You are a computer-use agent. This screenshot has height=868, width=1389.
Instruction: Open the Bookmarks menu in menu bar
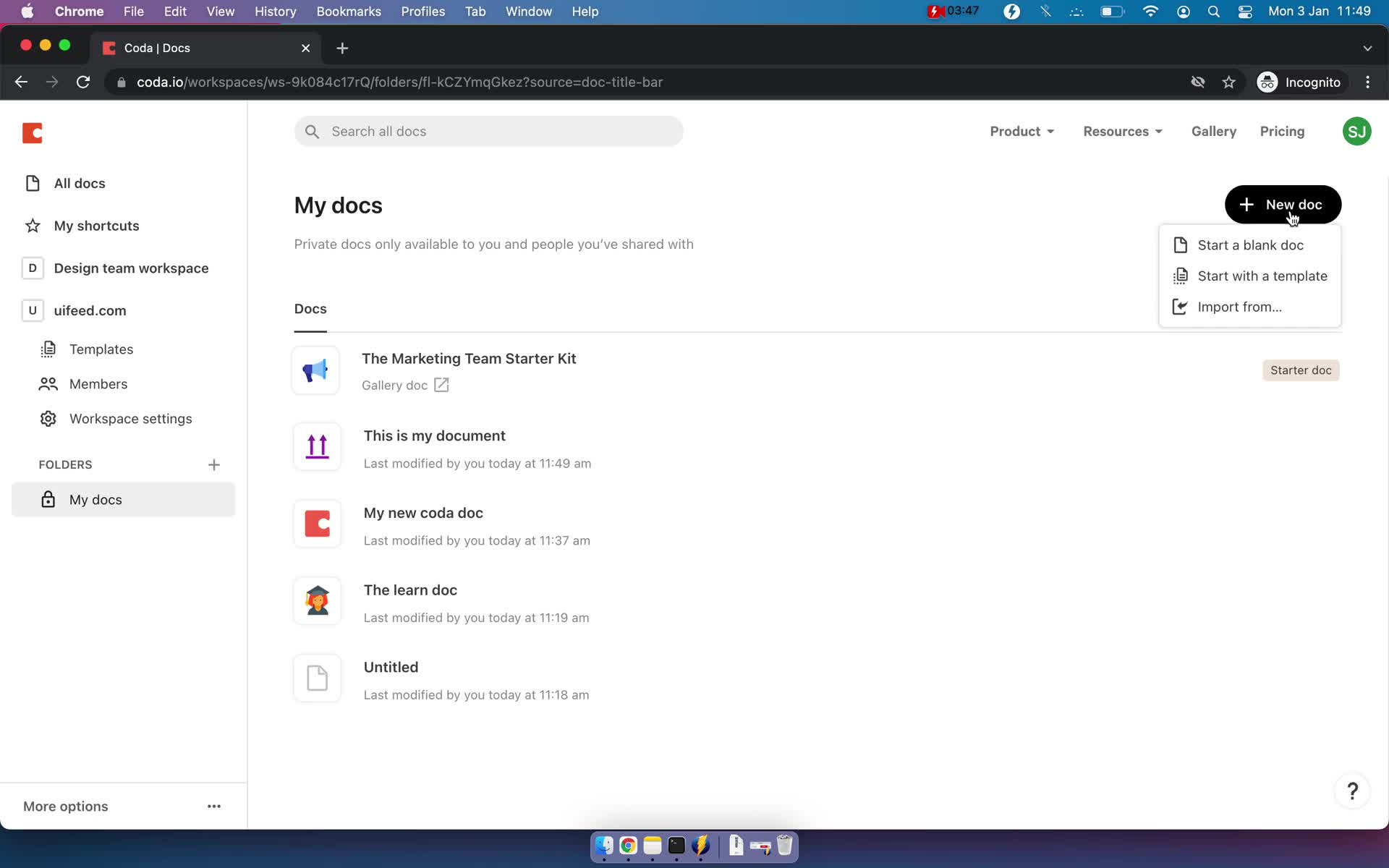click(349, 12)
